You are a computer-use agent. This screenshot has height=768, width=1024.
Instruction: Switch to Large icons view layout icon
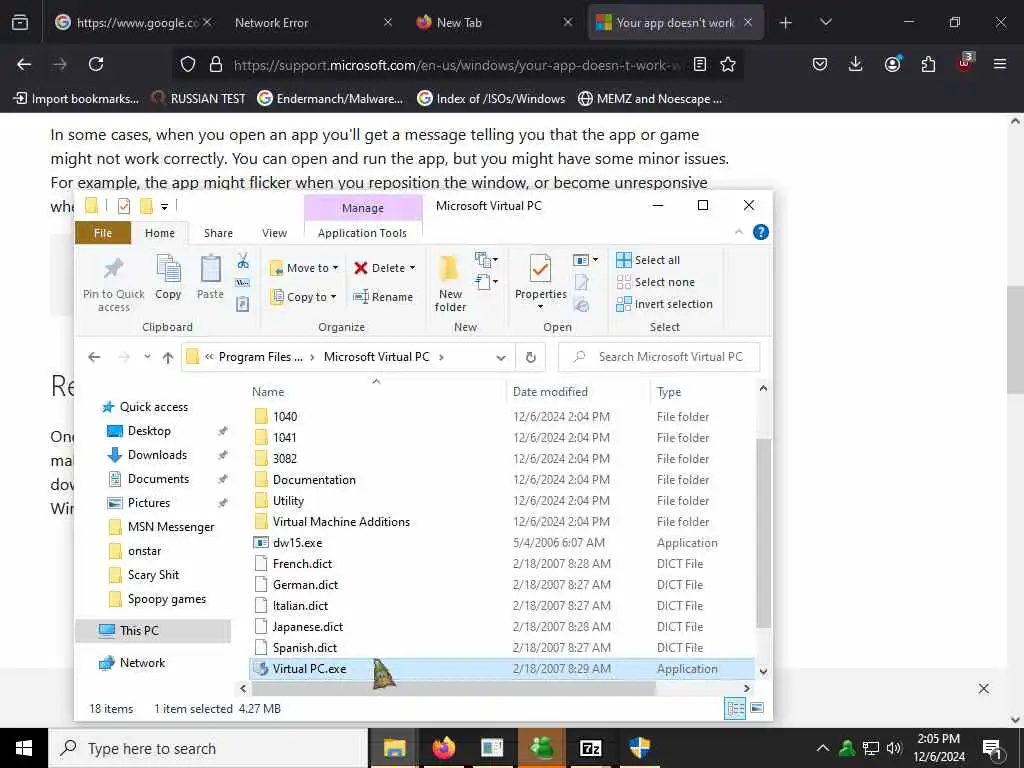(x=756, y=708)
